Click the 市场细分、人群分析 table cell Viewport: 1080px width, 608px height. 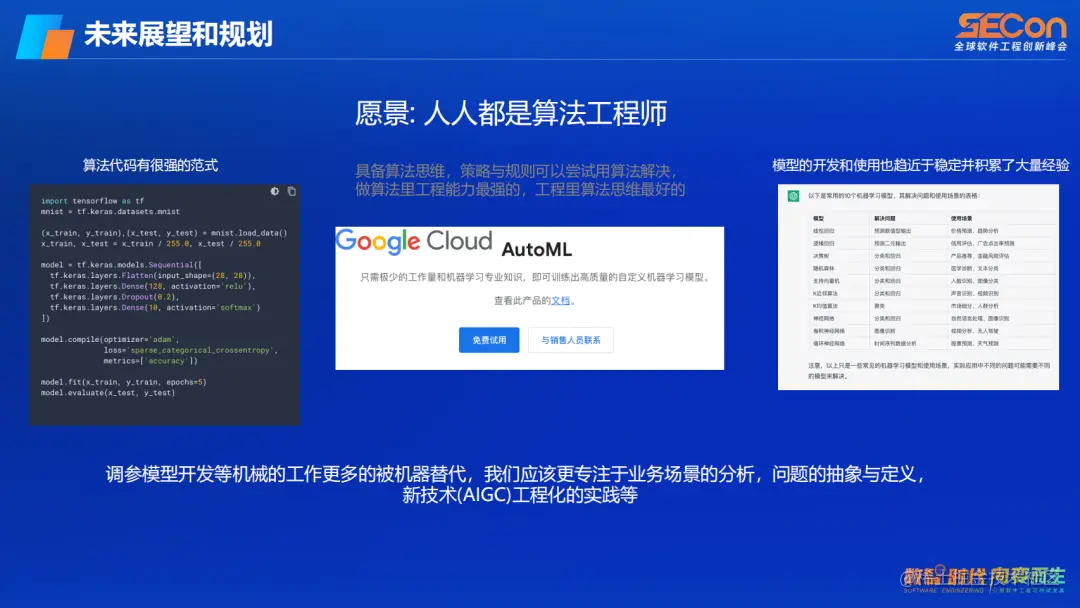tap(975, 306)
